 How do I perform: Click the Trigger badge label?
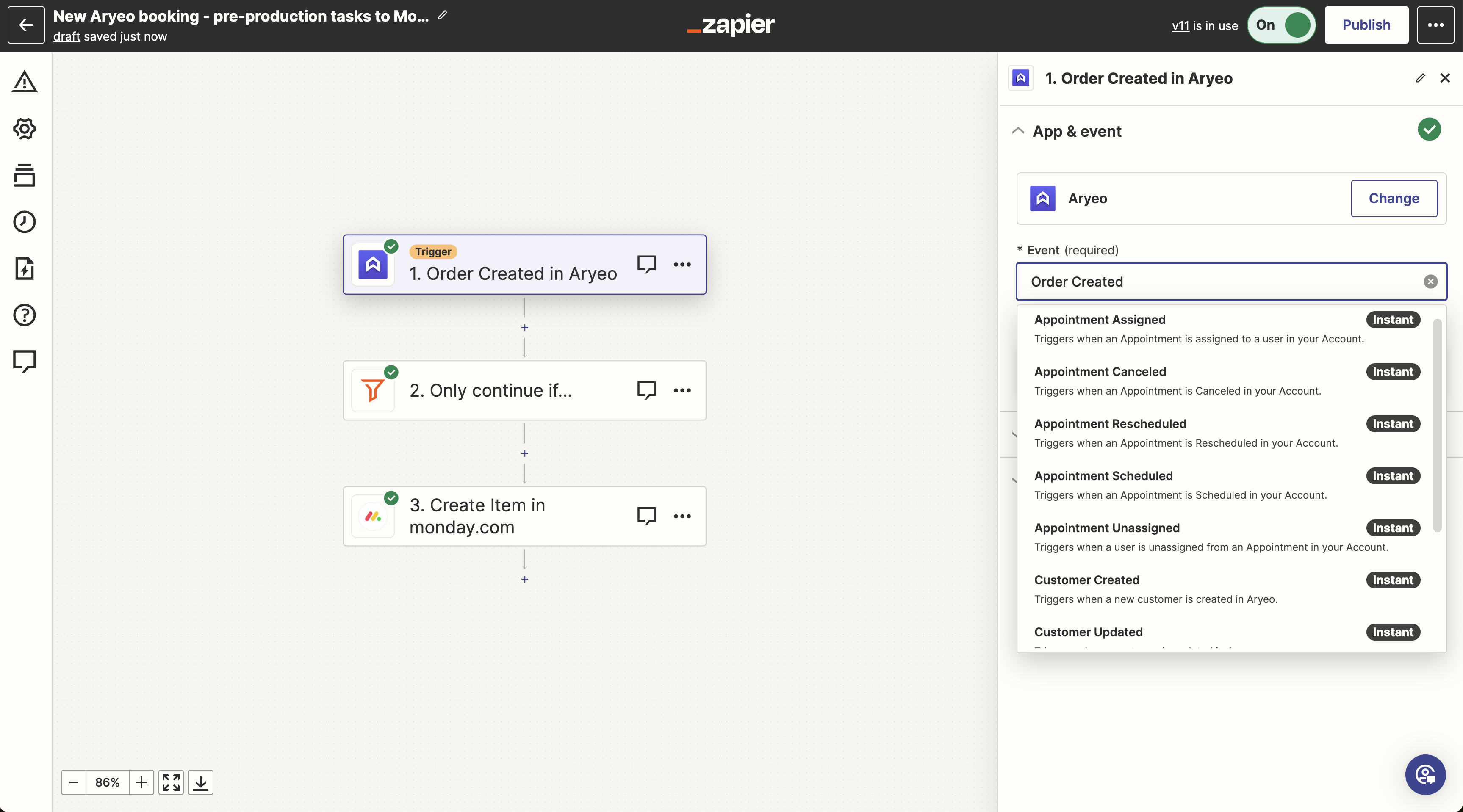(x=433, y=251)
